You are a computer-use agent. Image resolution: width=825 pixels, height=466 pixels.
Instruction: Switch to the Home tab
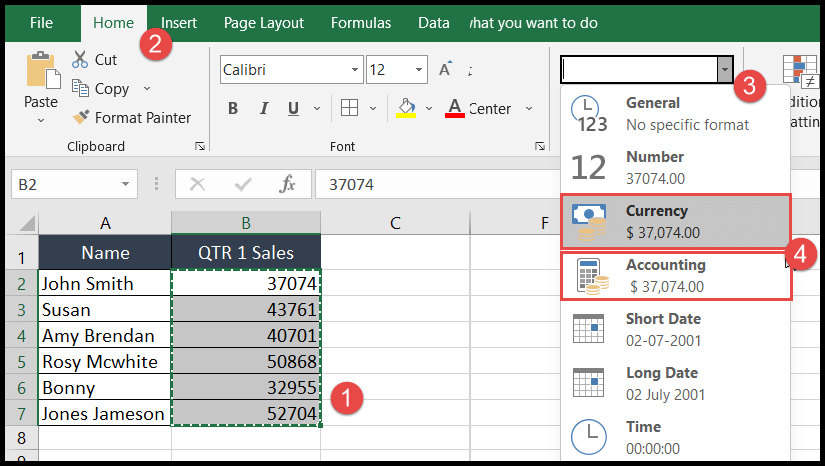tap(113, 23)
